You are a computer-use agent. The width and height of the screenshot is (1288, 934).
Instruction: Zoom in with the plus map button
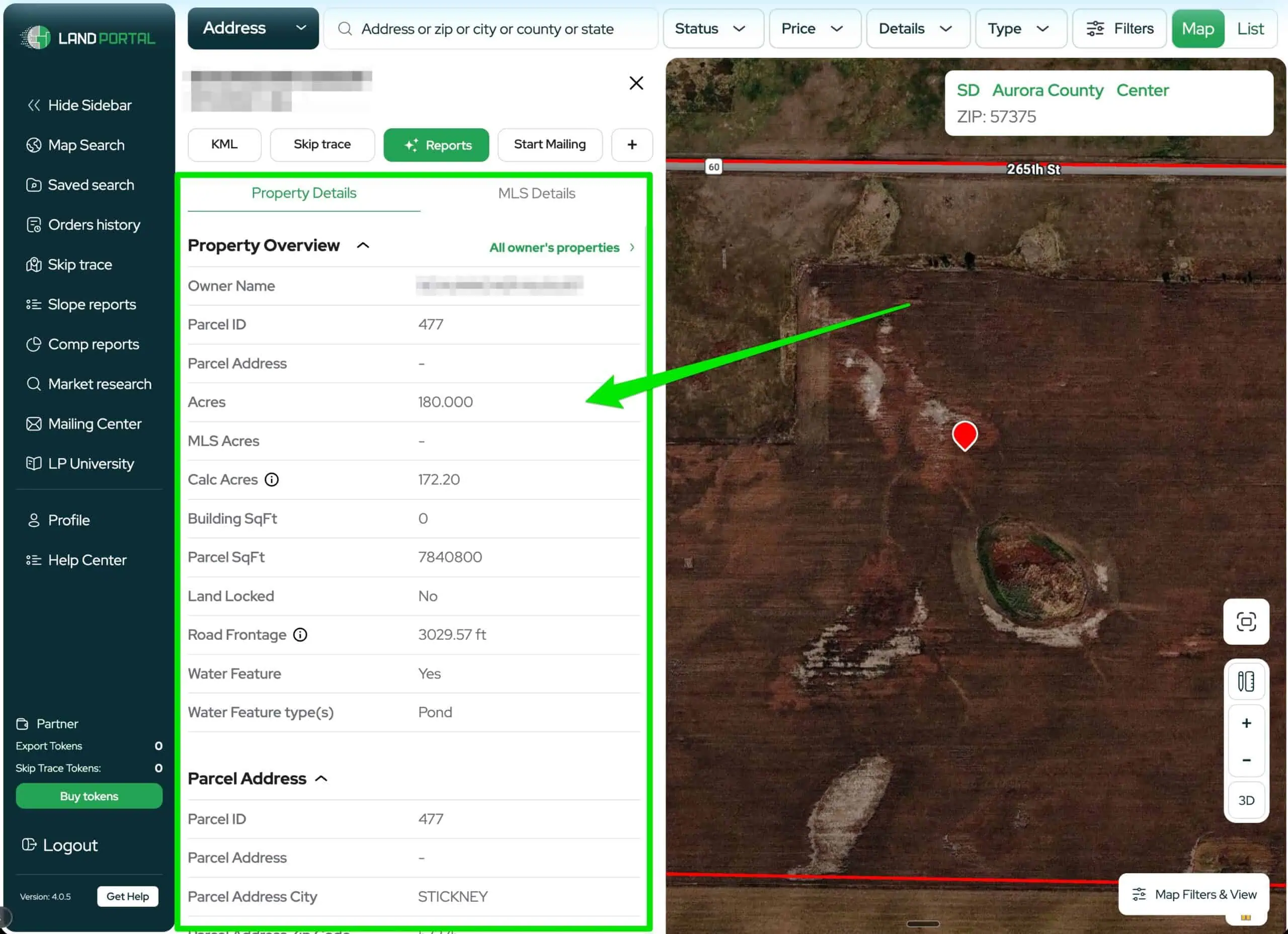point(1245,723)
